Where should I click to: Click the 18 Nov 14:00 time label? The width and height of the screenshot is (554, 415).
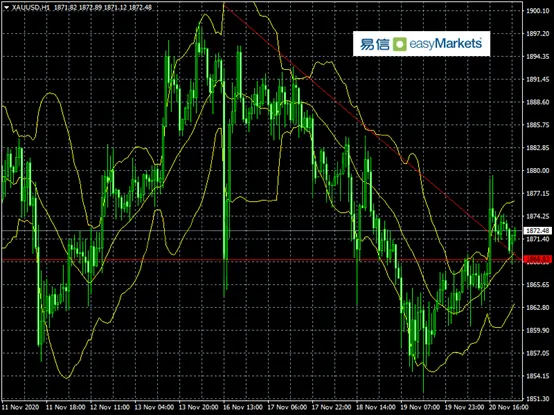(376, 407)
